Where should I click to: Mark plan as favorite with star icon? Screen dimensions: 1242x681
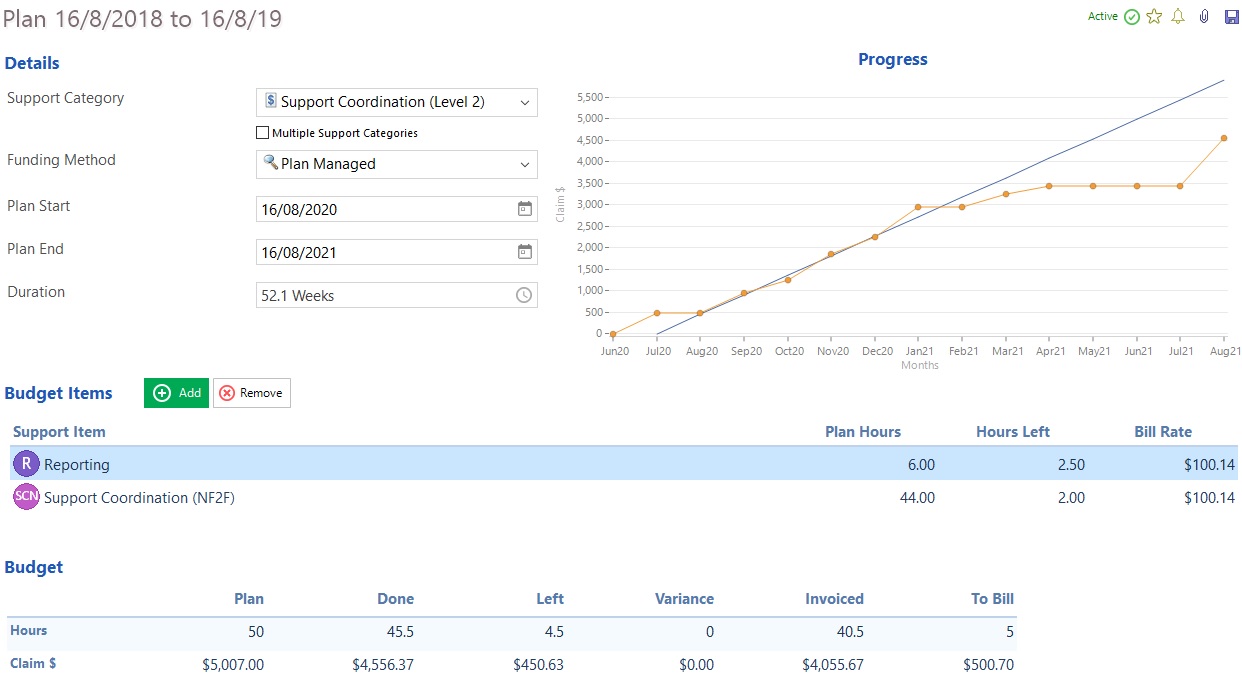coord(1155,17)
